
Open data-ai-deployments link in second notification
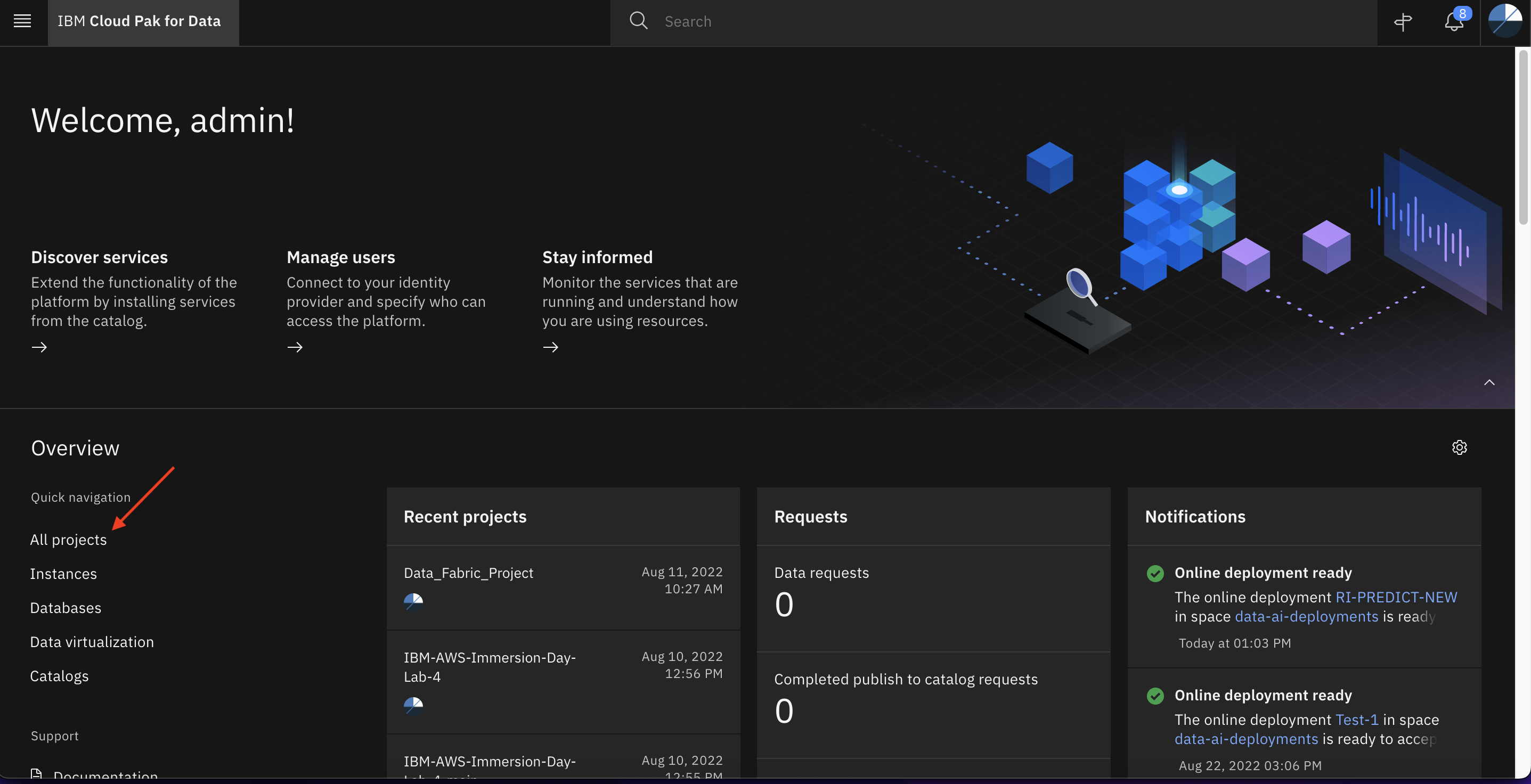pyautogui.click(x=1247, y=739)
